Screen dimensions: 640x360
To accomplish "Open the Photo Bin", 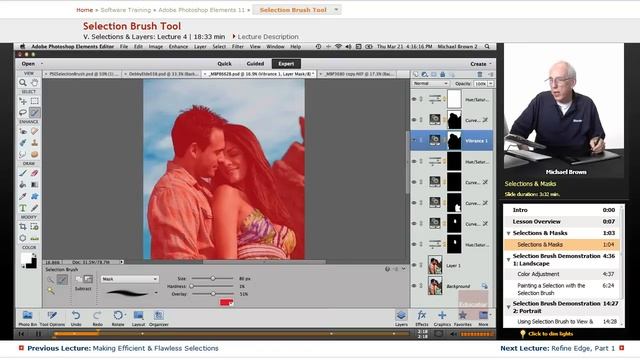I will 27,318.
